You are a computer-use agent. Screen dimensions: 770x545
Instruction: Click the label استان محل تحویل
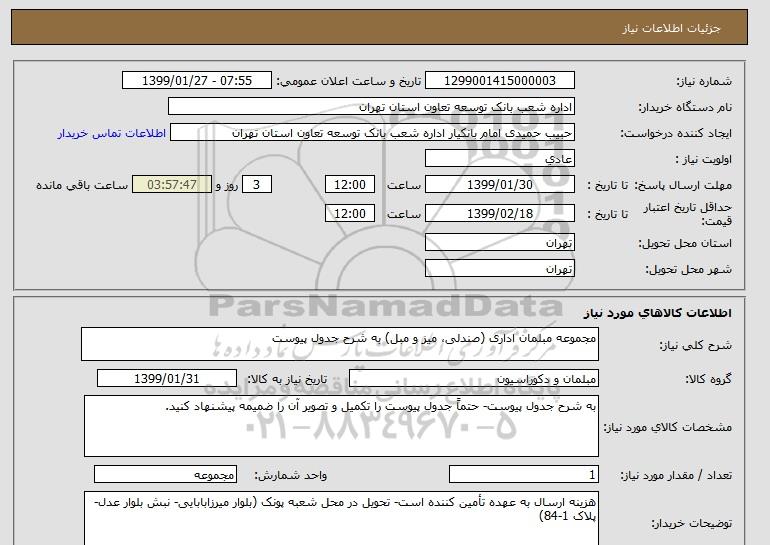685,243
